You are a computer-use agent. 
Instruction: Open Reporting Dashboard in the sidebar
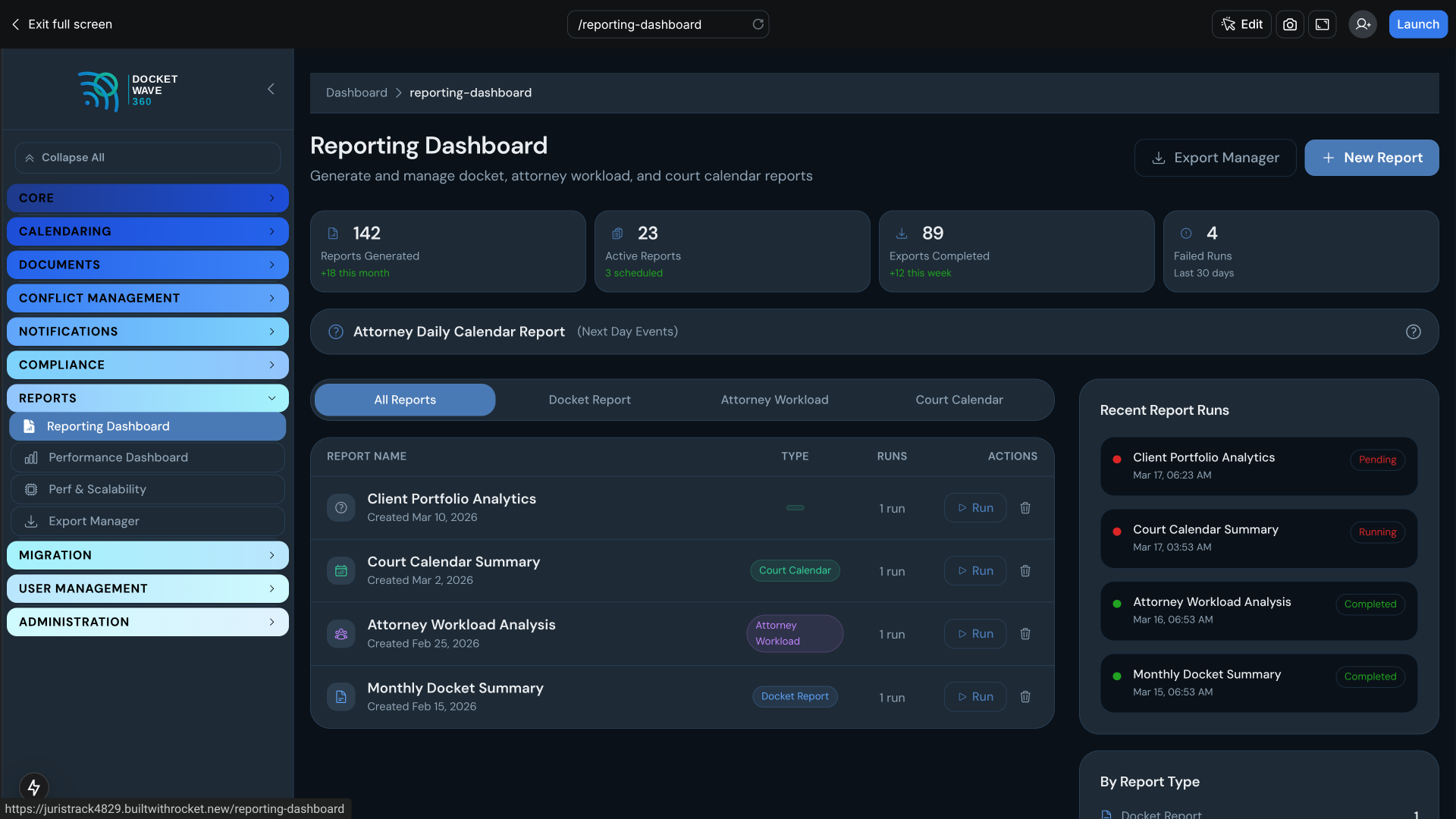147,426
